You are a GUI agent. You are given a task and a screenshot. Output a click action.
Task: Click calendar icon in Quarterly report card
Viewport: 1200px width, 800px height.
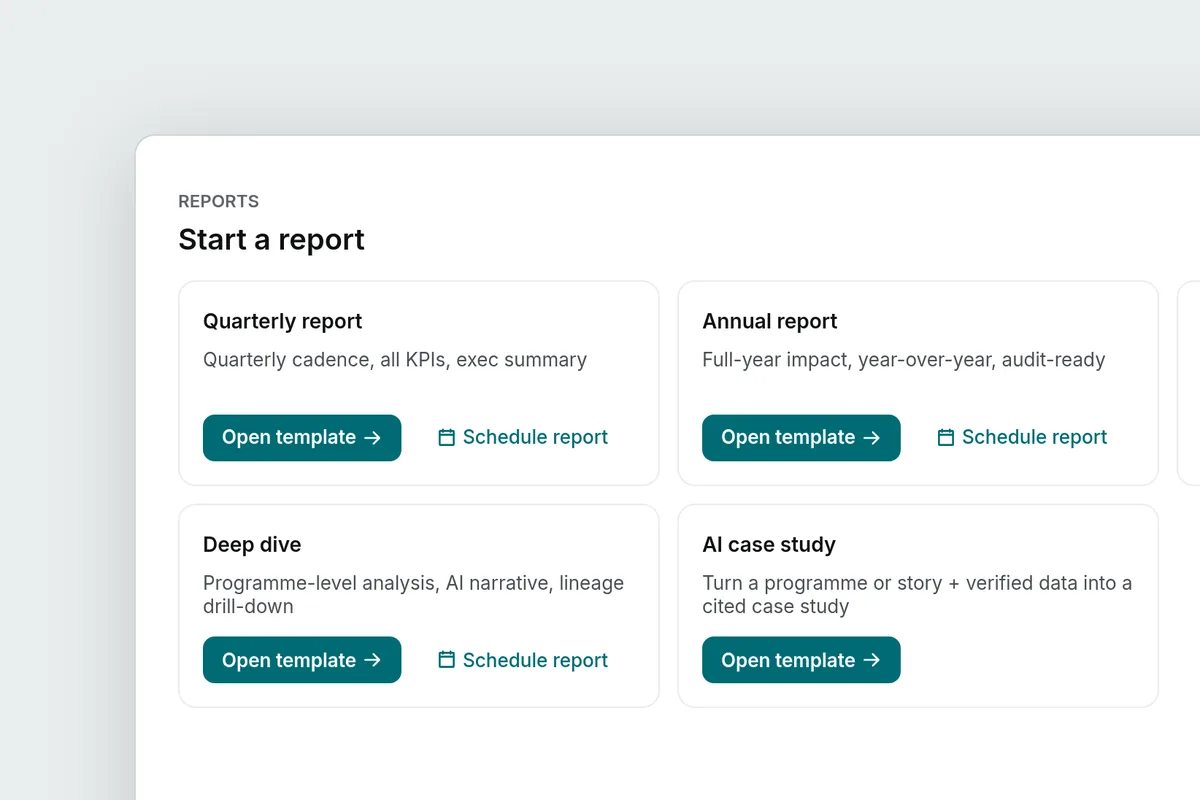tap(447, 437)
